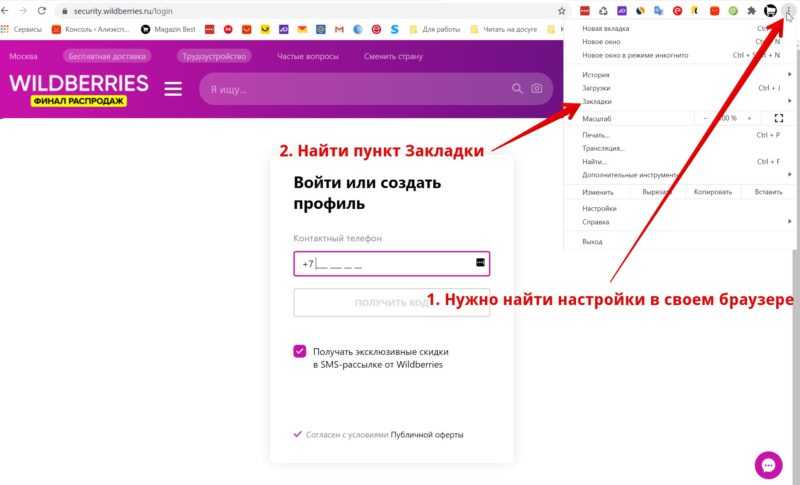The height and width of the screenshot is (485, 800).
Task: Expand the Справка submenu
Action: (x=681, y=222)
